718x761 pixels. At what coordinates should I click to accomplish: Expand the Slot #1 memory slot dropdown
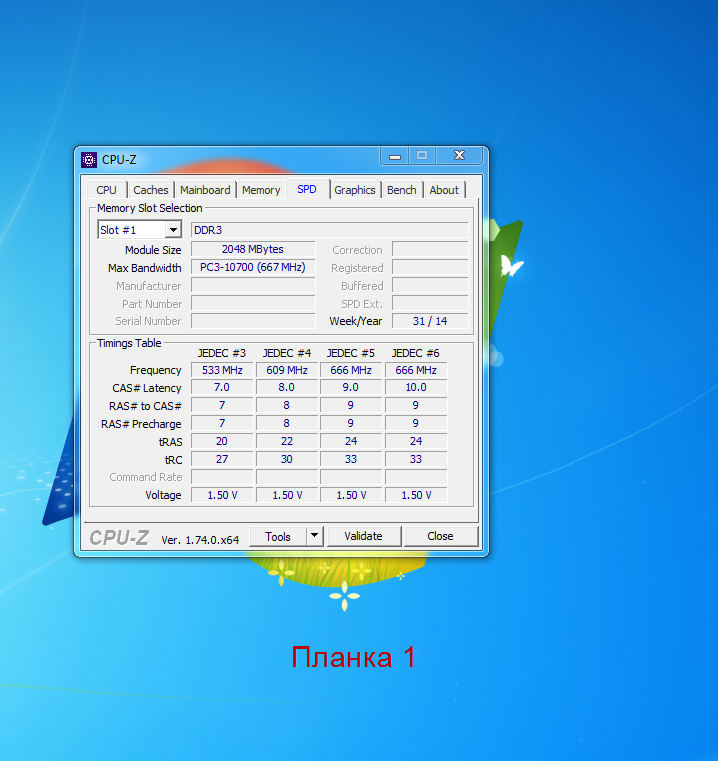(x=172, y=230)
